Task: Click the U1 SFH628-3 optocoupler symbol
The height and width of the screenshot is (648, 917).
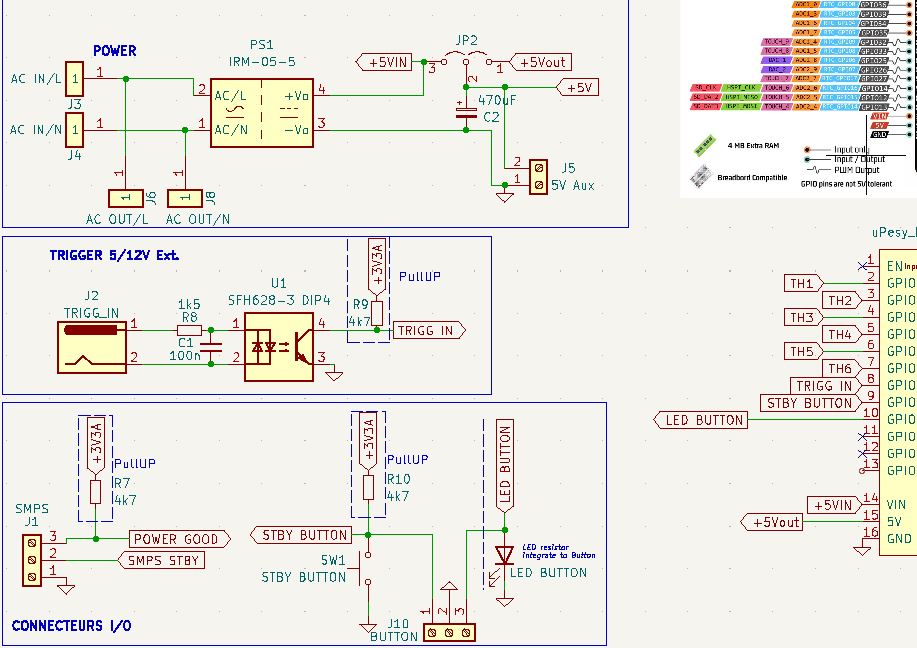Action: click(x=278, y=340)
